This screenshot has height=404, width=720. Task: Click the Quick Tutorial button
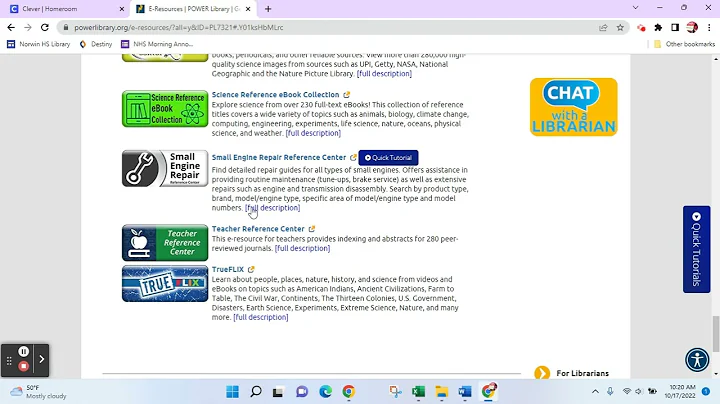coord(388,157)
